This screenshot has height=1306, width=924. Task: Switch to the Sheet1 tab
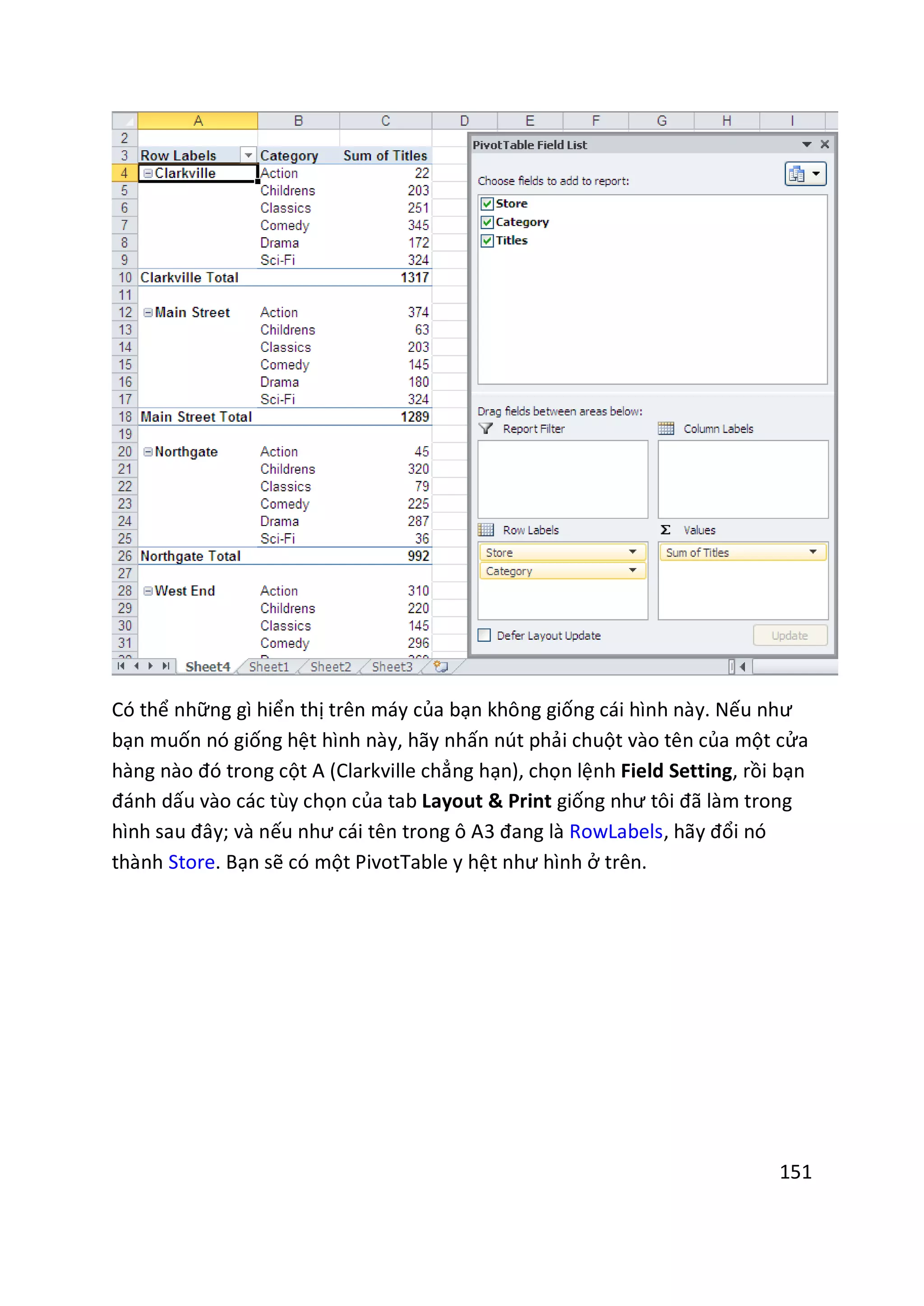coord(269,667)
